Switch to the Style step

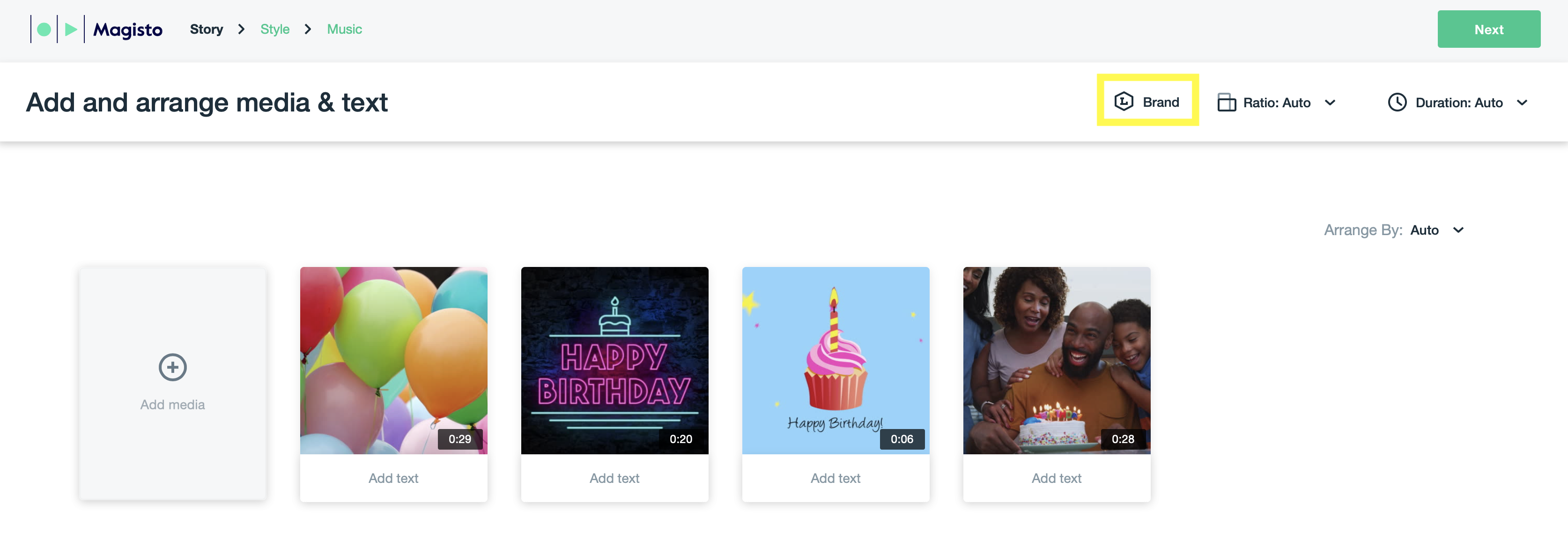(x=274, y=29)
